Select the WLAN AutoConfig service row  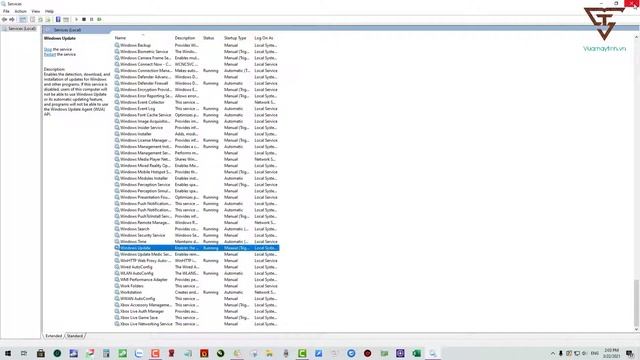(x=197, y=273)
